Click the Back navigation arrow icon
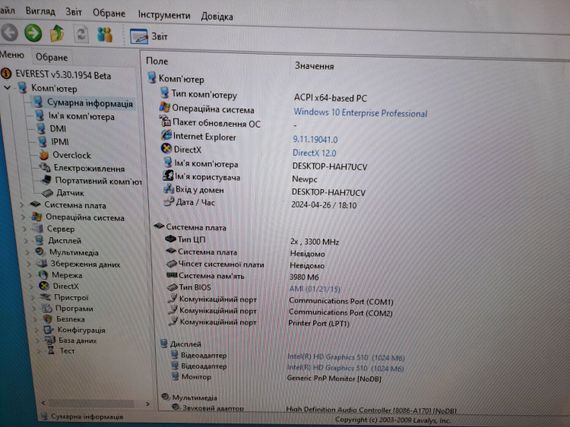The height and width of the screenshot is (427, 570). (10, 32)
